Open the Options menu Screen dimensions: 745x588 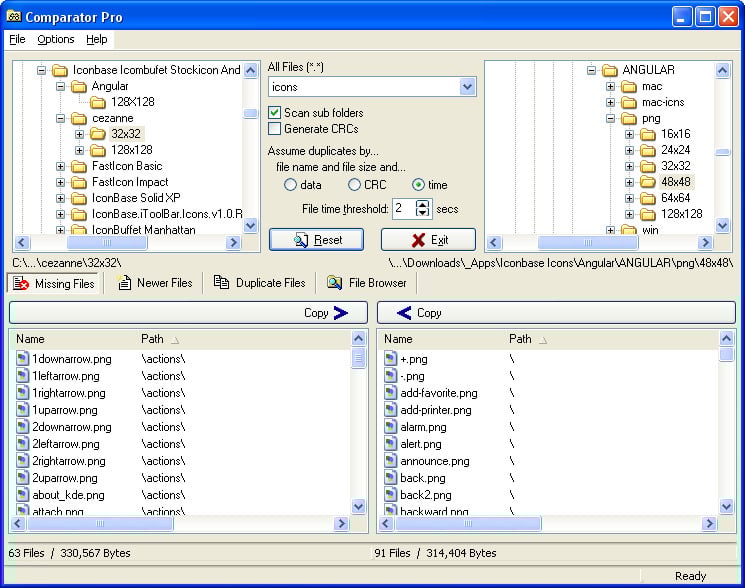[56, 39]
